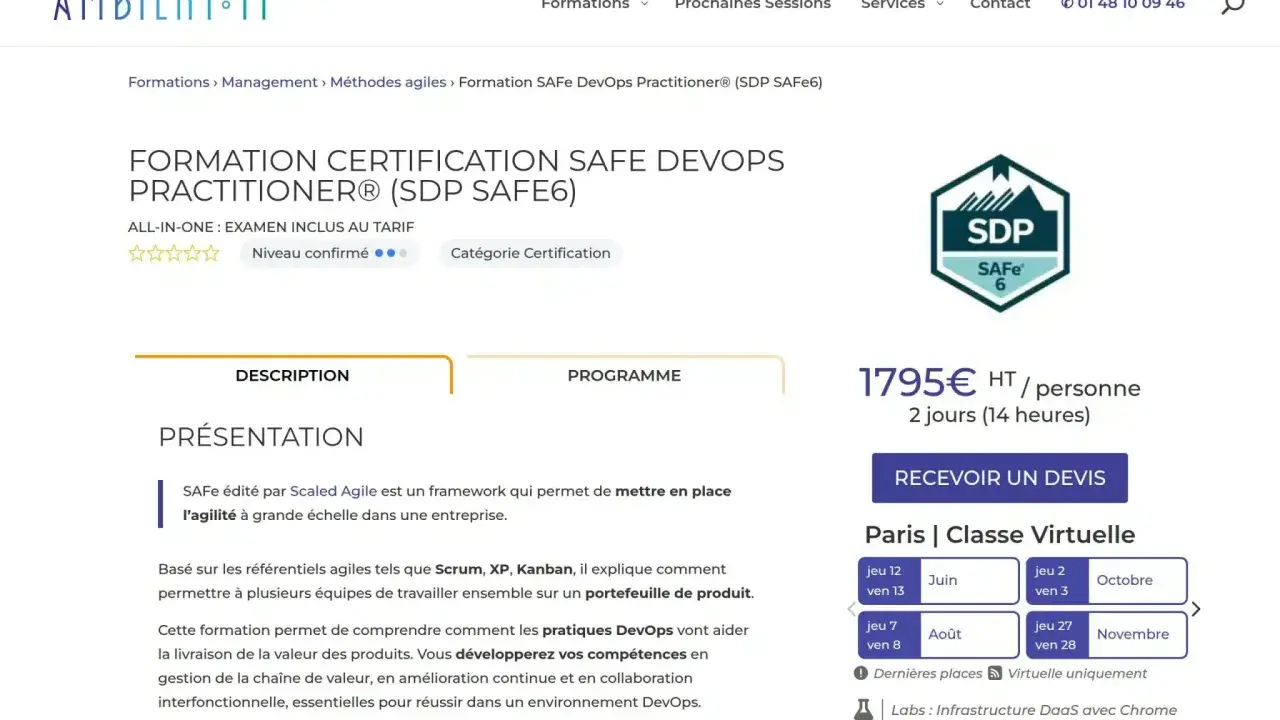Screen dimensions: 1280x720
Task: Go to Méthodes agiles breadcrumb link
Action: pos(388,82)
